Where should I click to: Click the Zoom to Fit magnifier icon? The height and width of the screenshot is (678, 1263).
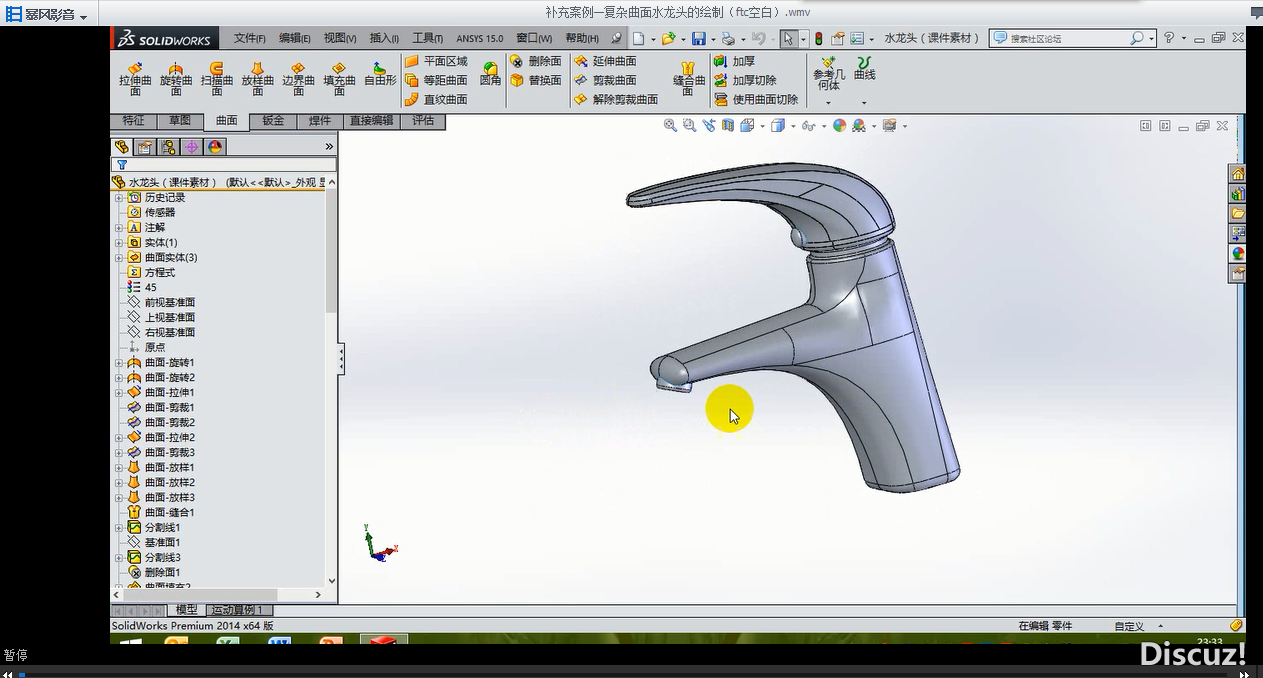670,126
